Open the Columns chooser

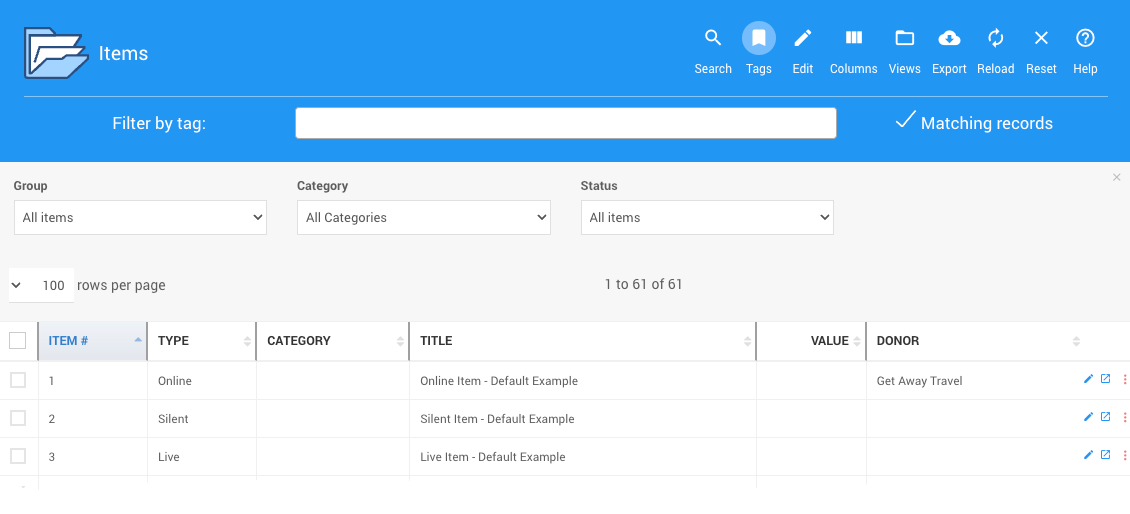click(853, 40)
